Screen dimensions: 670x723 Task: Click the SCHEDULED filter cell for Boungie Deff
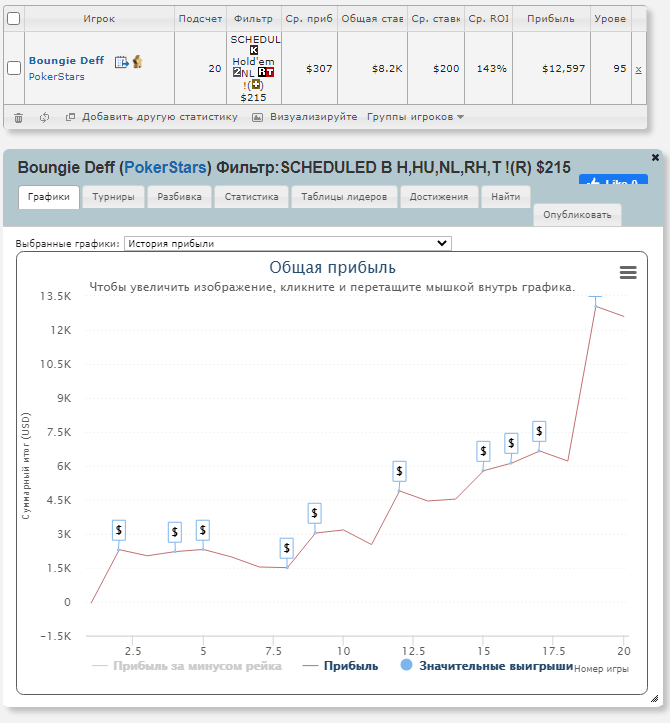coord(254,68)
